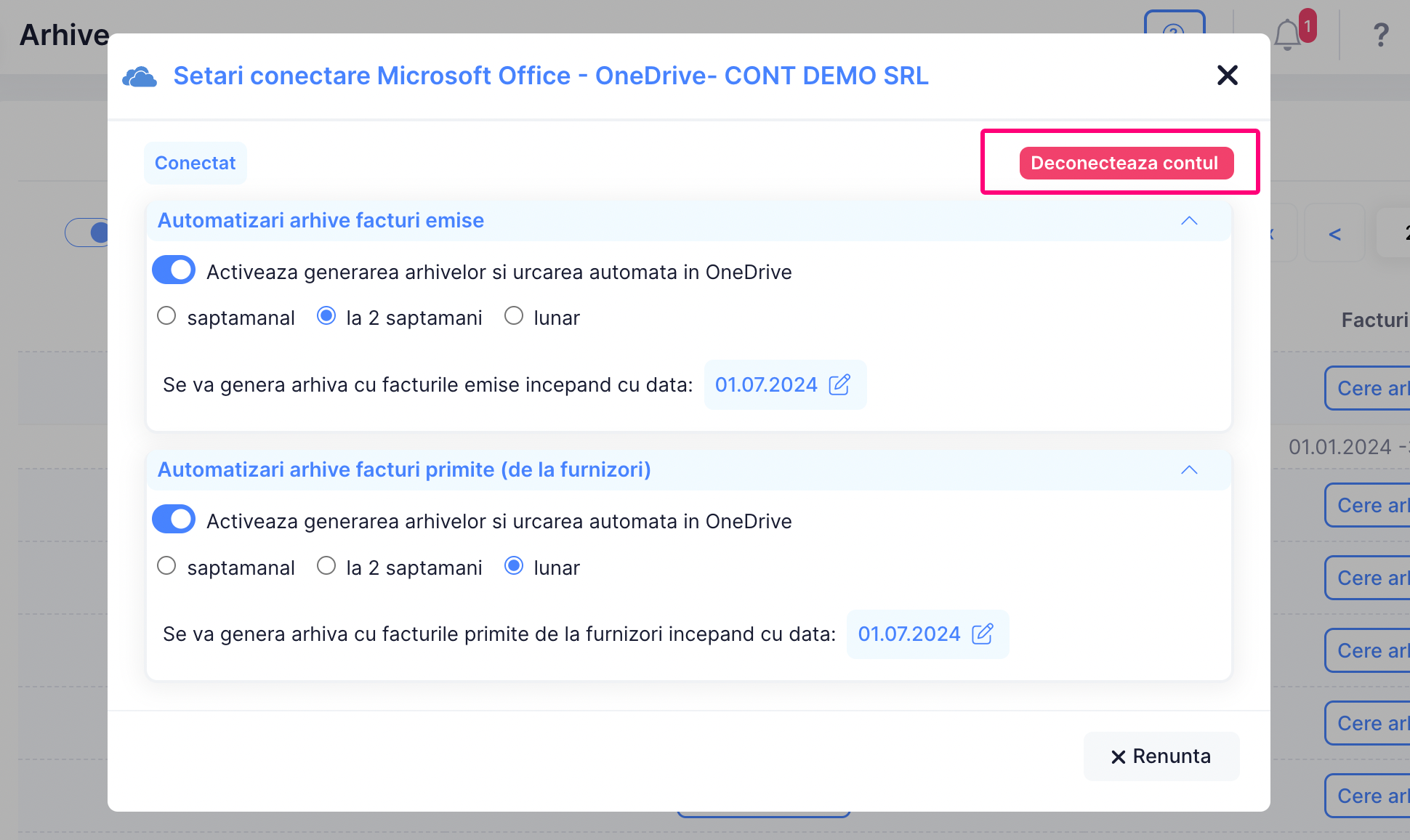Select saptamanal for facturi primite
Viewport: 1410px width, 840px height.
(166, 566)
